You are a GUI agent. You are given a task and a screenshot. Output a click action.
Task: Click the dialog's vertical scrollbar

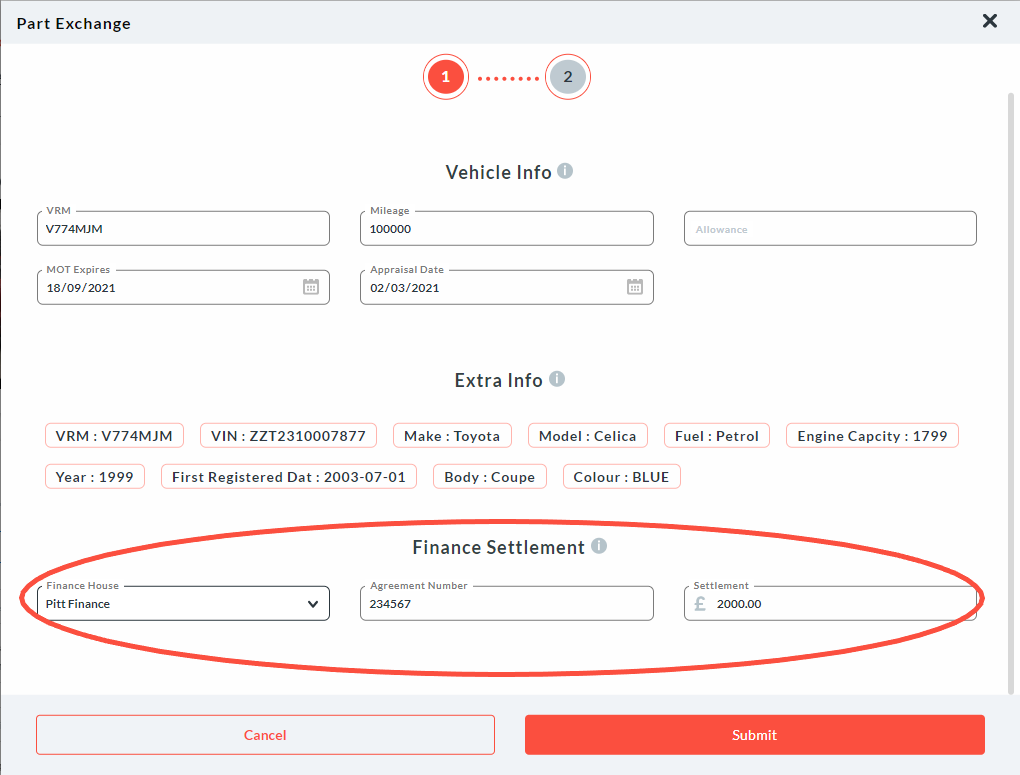point(1010,390)
